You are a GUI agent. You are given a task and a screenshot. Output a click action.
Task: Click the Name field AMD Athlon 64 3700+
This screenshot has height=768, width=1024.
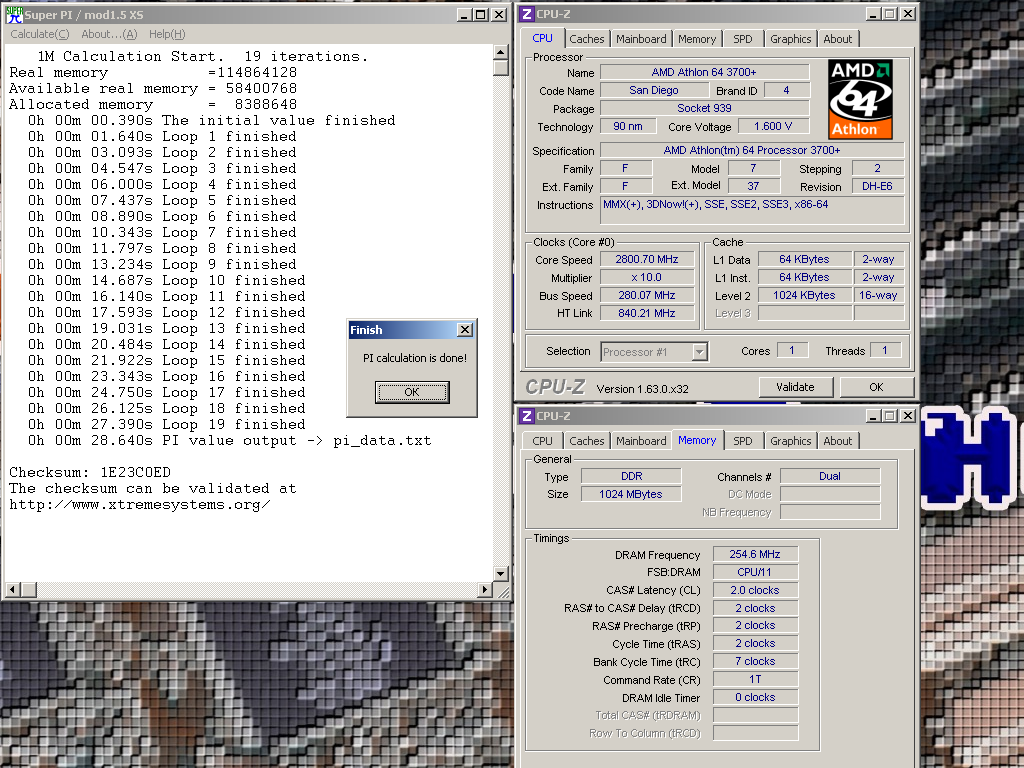tap(705, 72)
